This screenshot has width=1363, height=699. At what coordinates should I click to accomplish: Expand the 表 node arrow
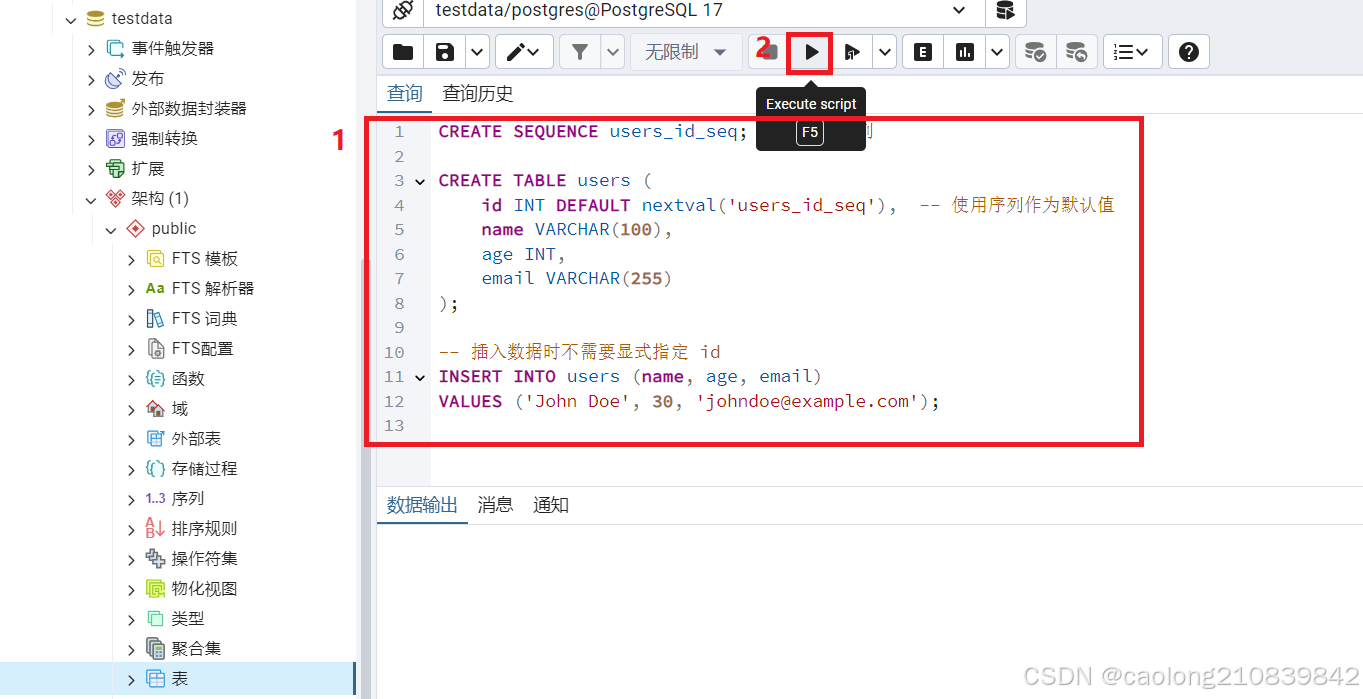131,679
